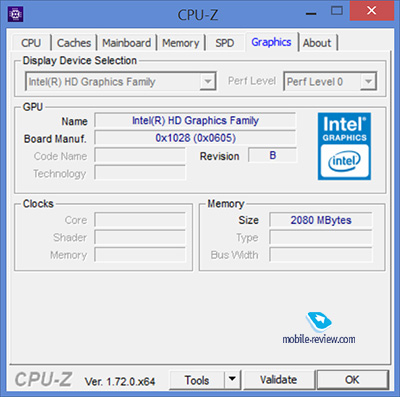Switch to the CPU tab
Screen dimensions: 400x397
click(x=31, y=43)
